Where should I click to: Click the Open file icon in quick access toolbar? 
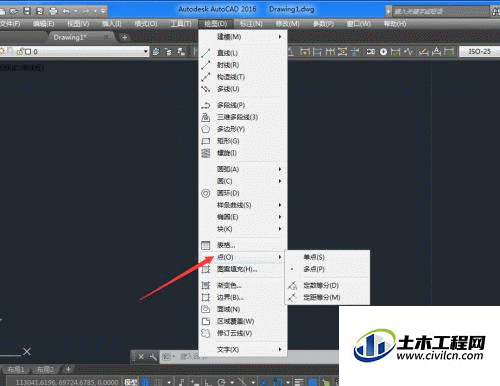coord(14,11)
